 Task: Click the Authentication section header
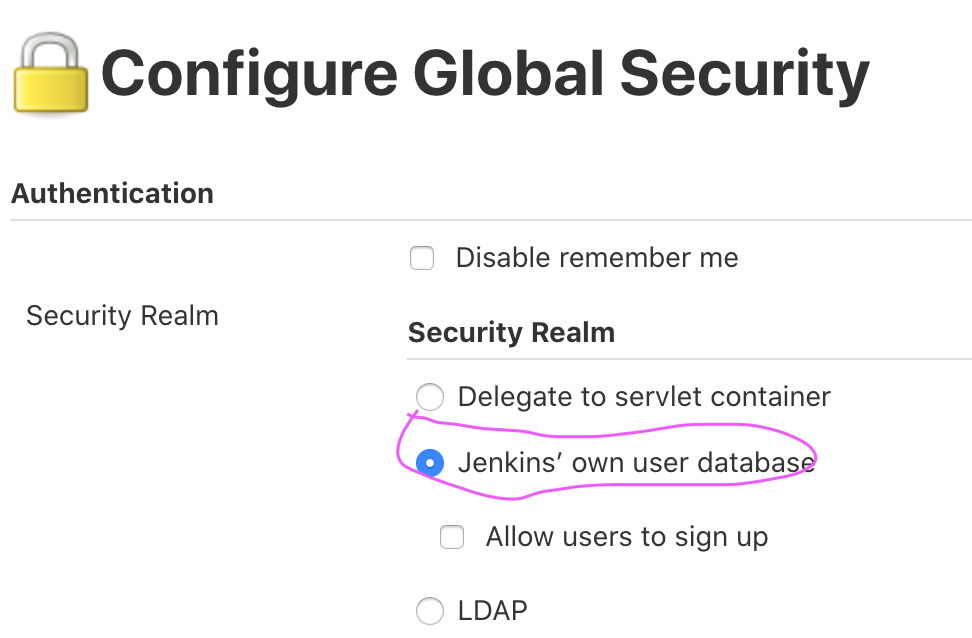(112, 193)
